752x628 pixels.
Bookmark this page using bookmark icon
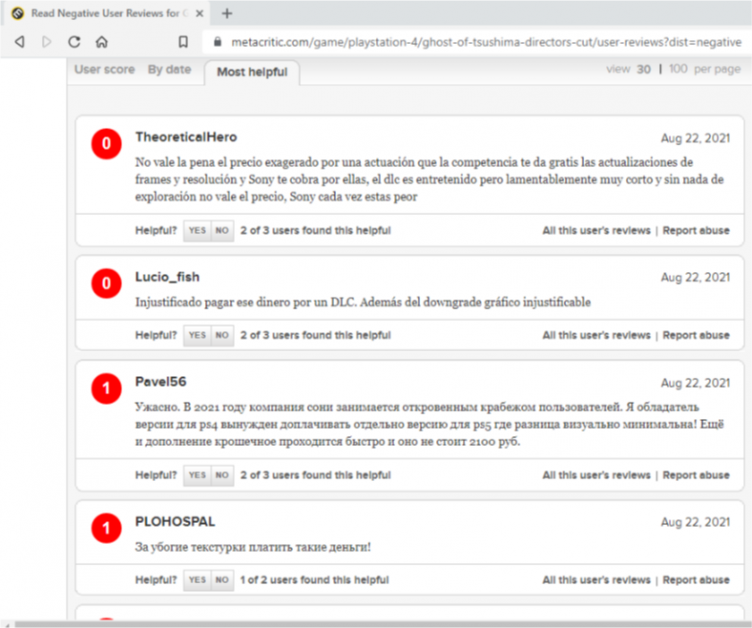point(182,42)
